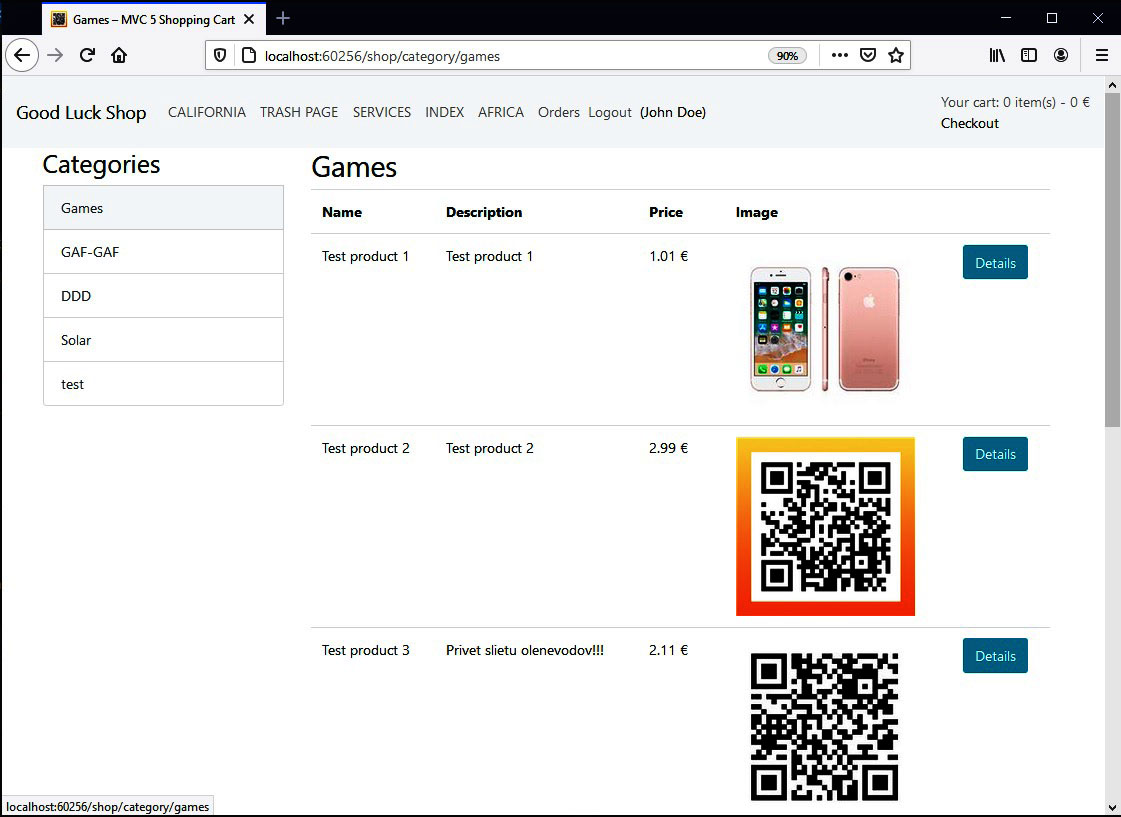
Task: Click the Logout link
Action: tap(610, 112)
